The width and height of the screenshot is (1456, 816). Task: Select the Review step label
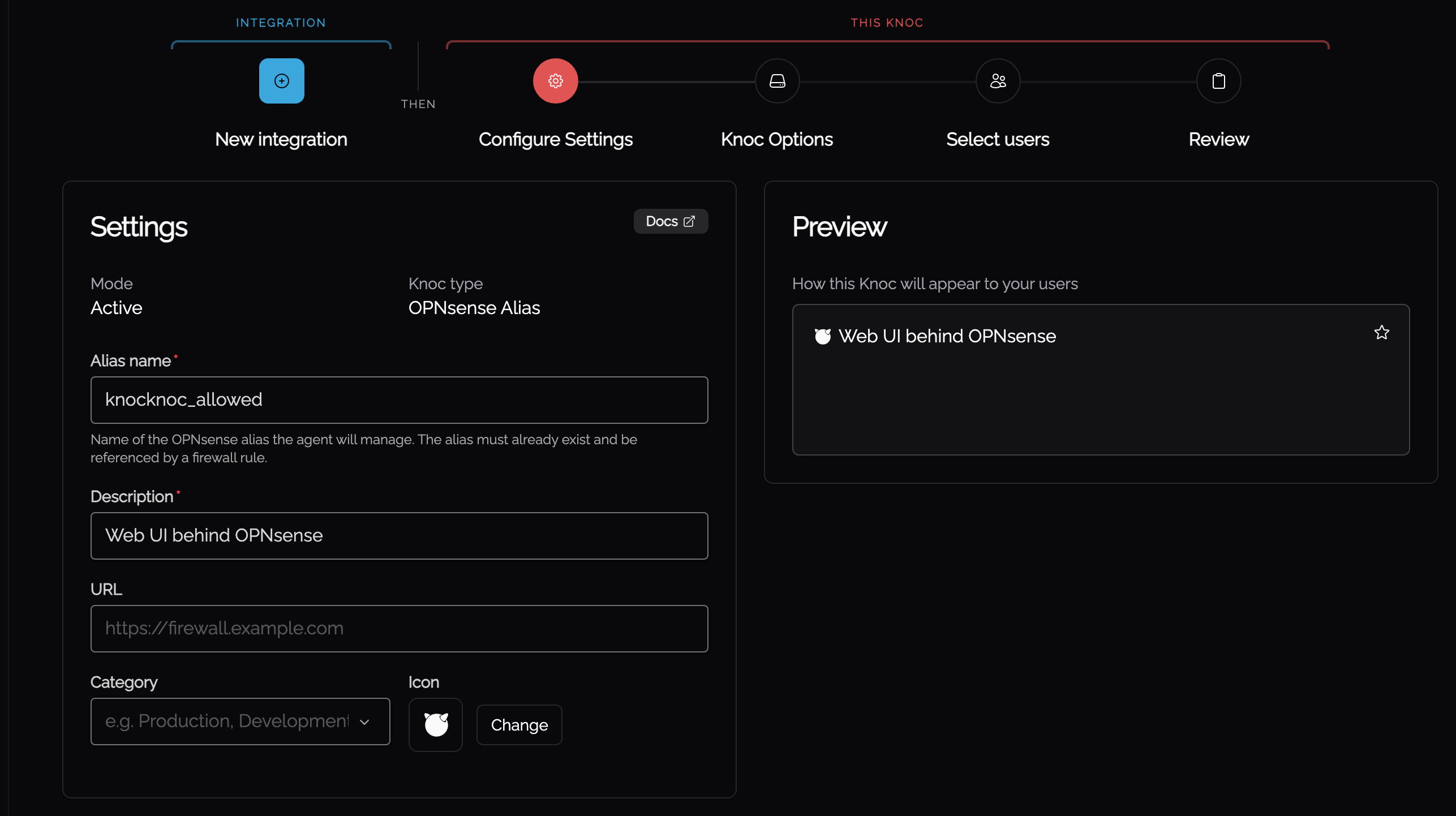(x=1218, y=139)
